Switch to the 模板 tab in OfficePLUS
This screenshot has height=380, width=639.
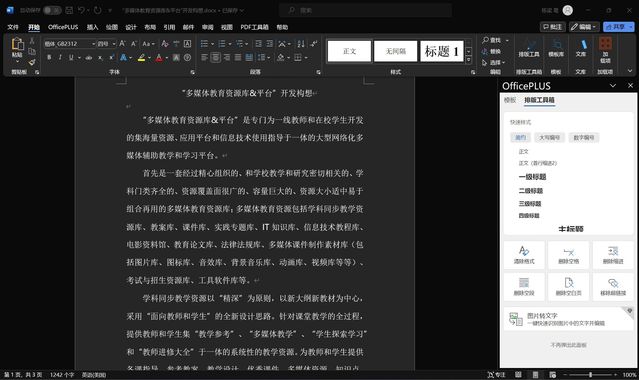point(510,100)
